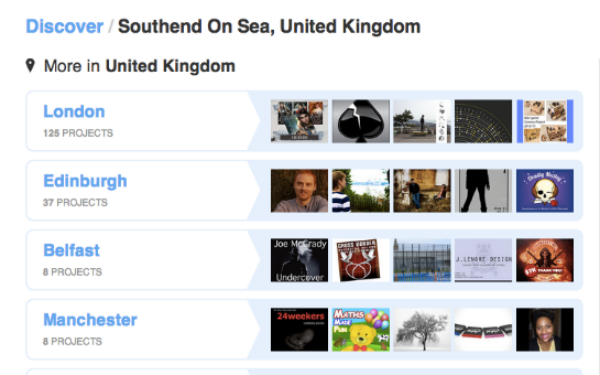The image size is (600, 375).
Task: Open the bare winter tree thumbnail
Action: (422, 329)
